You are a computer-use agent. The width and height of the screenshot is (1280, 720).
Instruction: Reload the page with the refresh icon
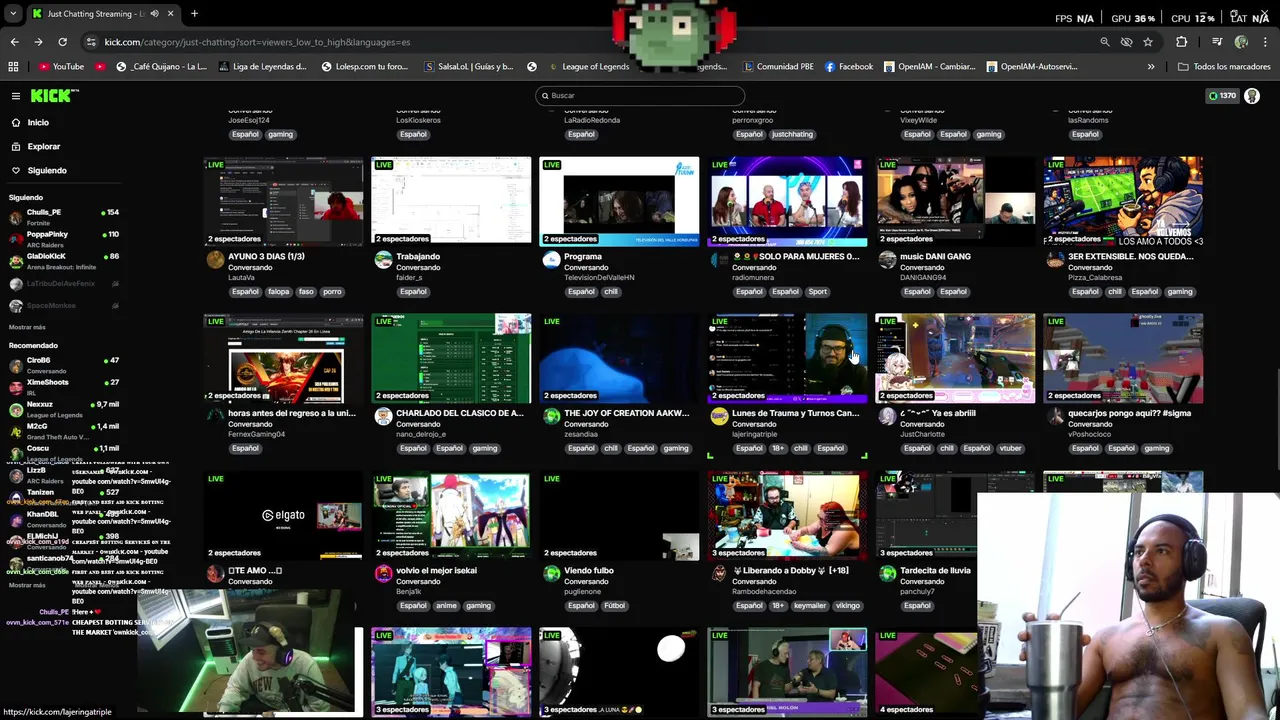coord(62,42)
